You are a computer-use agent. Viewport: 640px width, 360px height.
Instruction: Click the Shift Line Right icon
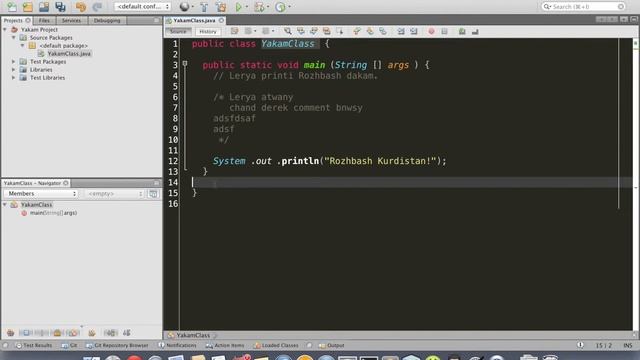pos(414,31)
